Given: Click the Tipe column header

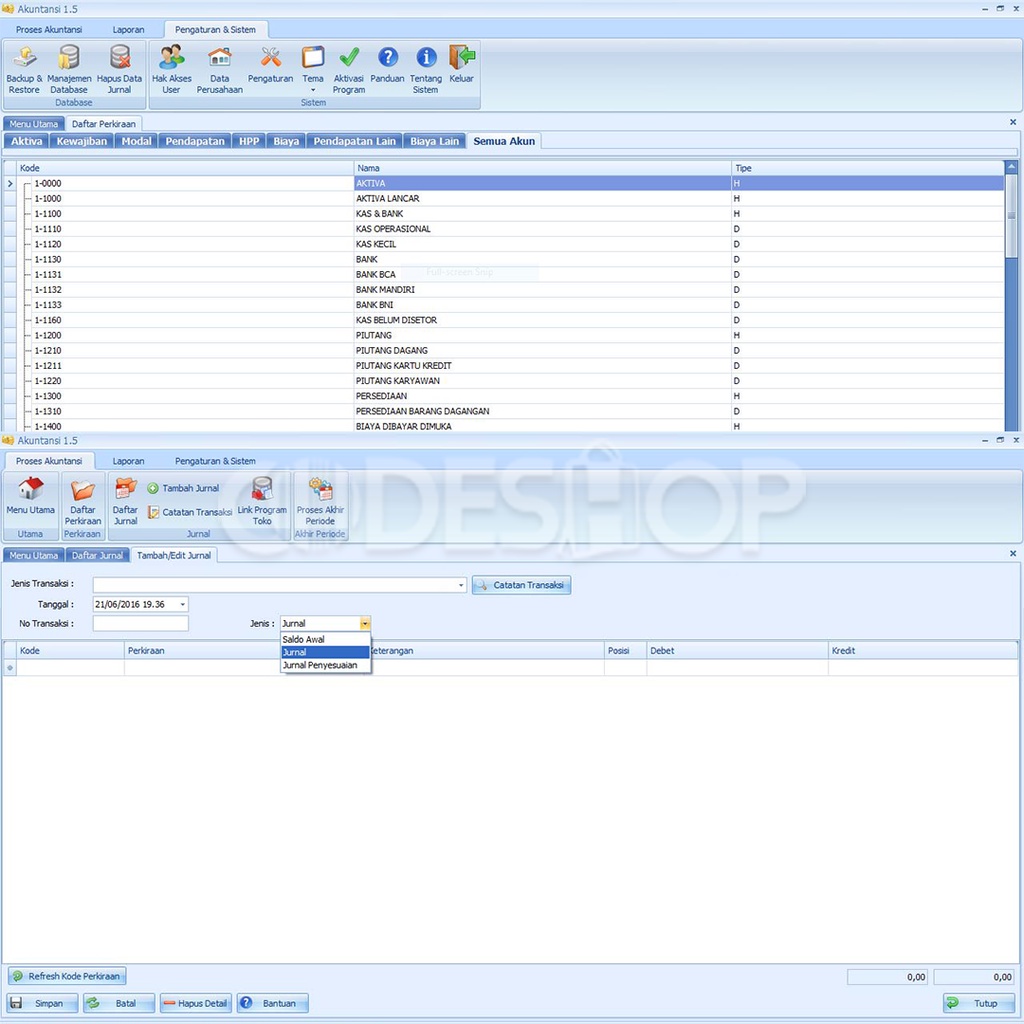Looking at the screenshot, I should (868, 168).
